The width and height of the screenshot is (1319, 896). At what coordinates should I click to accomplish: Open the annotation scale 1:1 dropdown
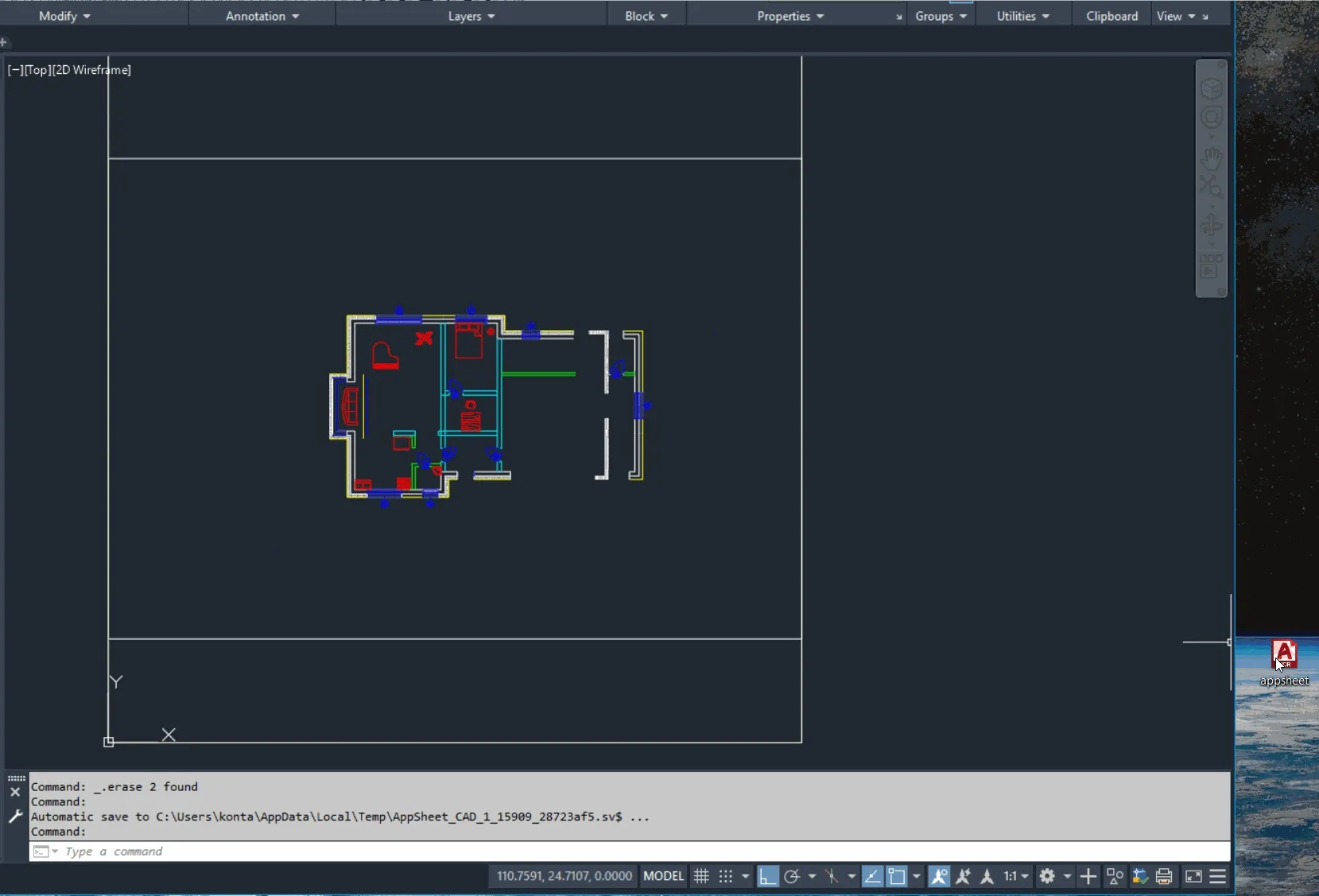click(x=1015, y=876)
